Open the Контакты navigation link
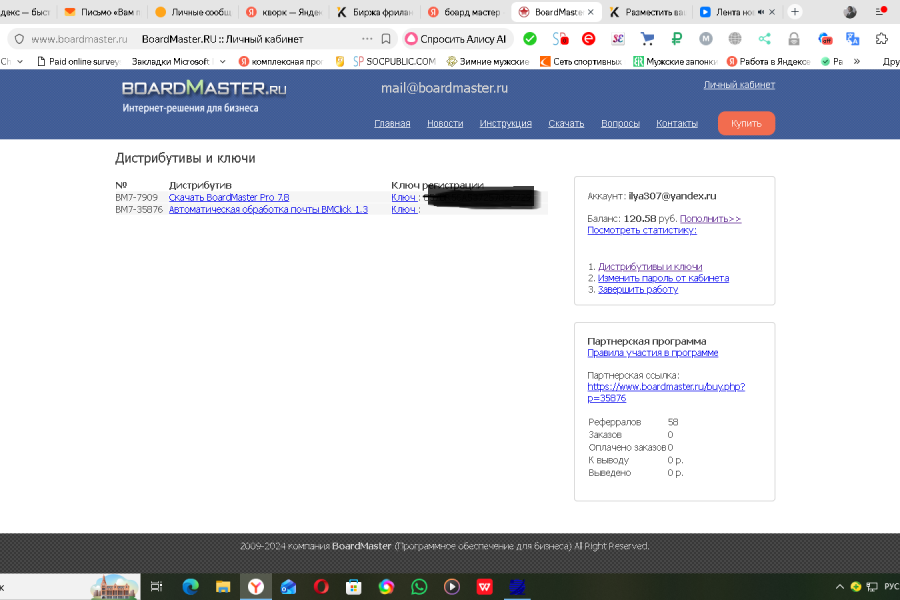The width and height of the screenshot is (900, 600). pos(677,123)
